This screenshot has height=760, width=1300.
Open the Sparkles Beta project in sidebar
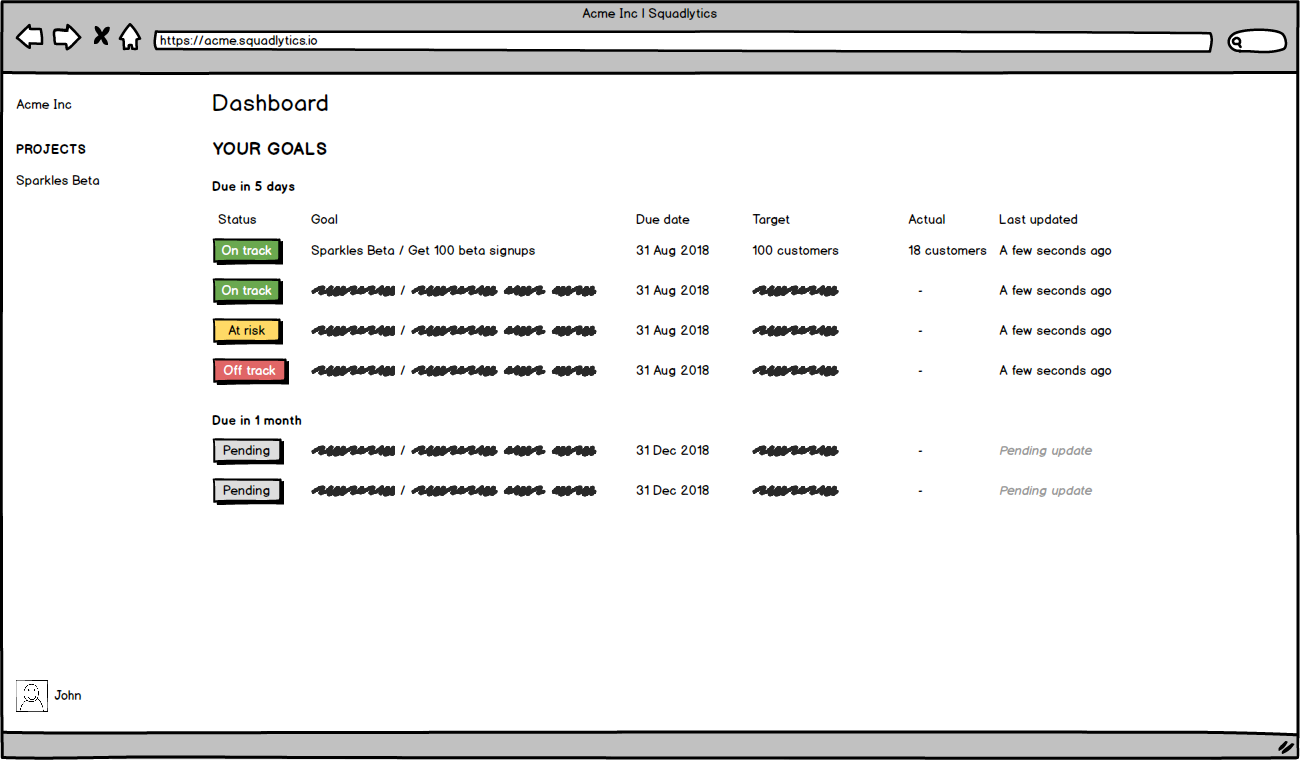(x=57, y=180)
